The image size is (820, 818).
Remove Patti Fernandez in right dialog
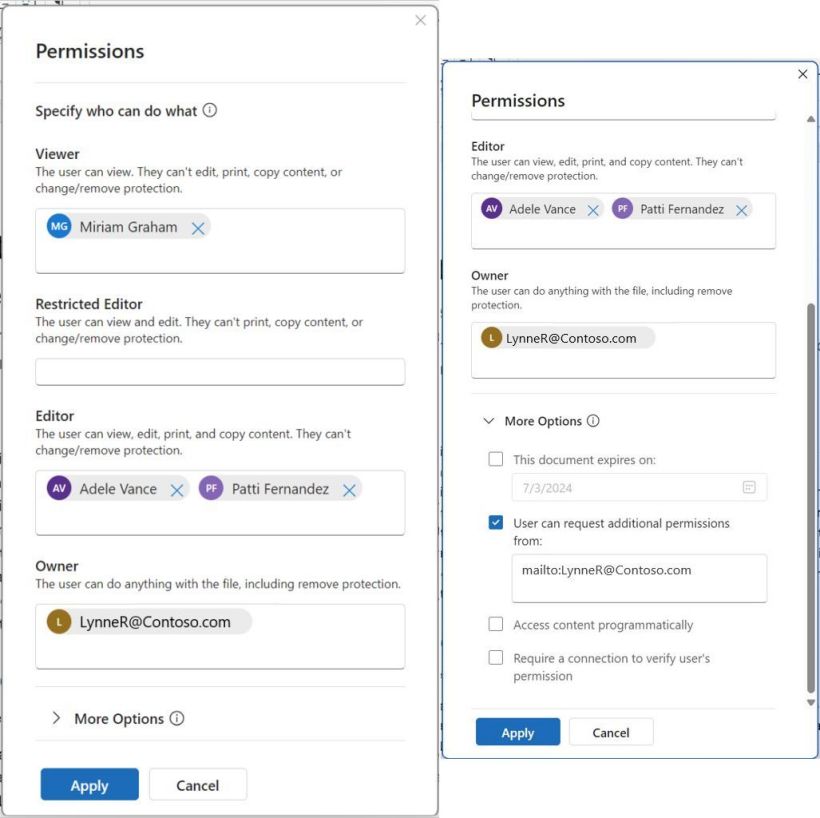point(741,210)
